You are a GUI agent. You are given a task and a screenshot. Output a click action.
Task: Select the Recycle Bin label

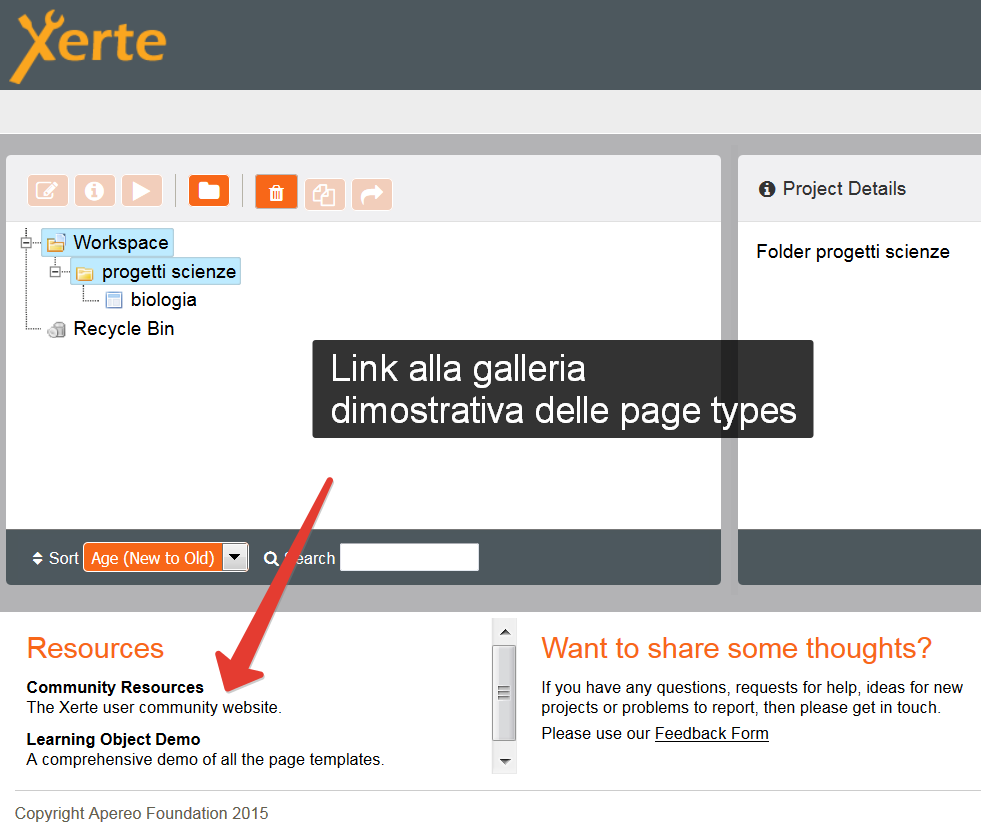tap(124, 329)
